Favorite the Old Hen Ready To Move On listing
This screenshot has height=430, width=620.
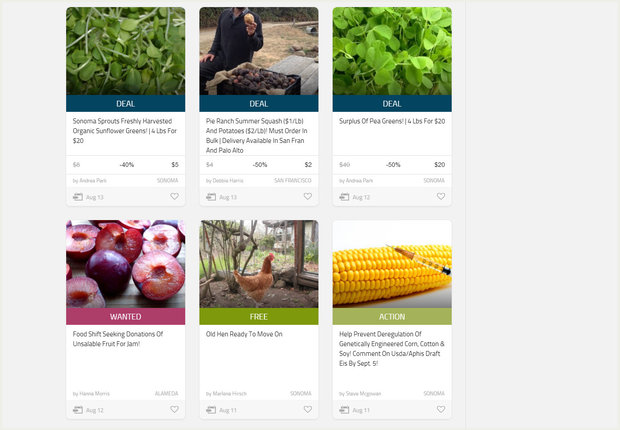click(308, 409)
